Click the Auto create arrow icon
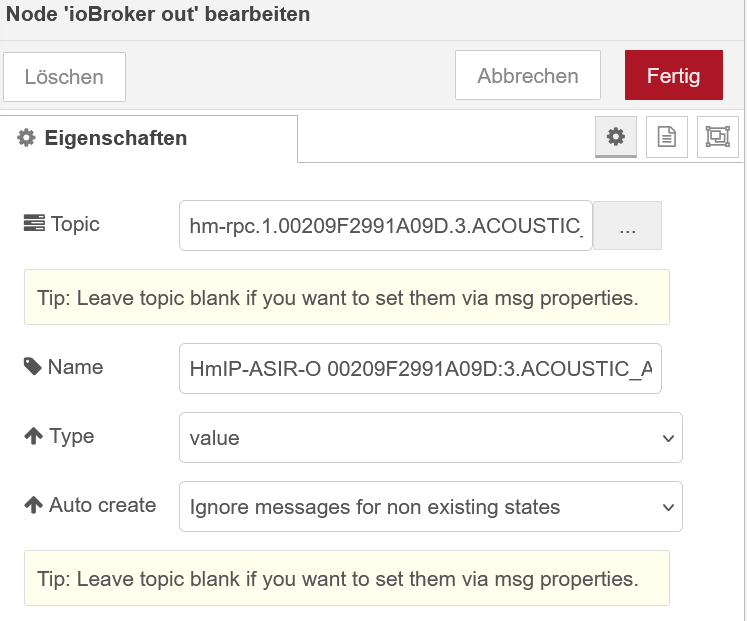This screenshot has width=747, height=621. (33, 505)
